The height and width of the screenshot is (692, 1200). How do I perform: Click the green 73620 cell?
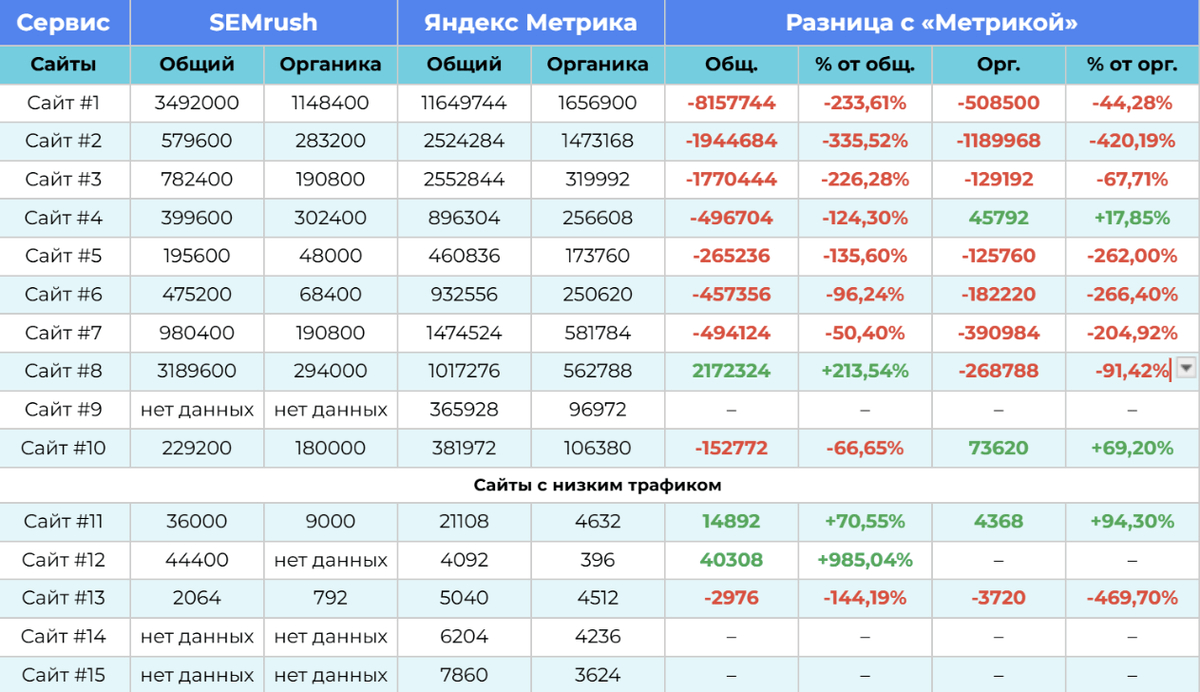(998, 448)
